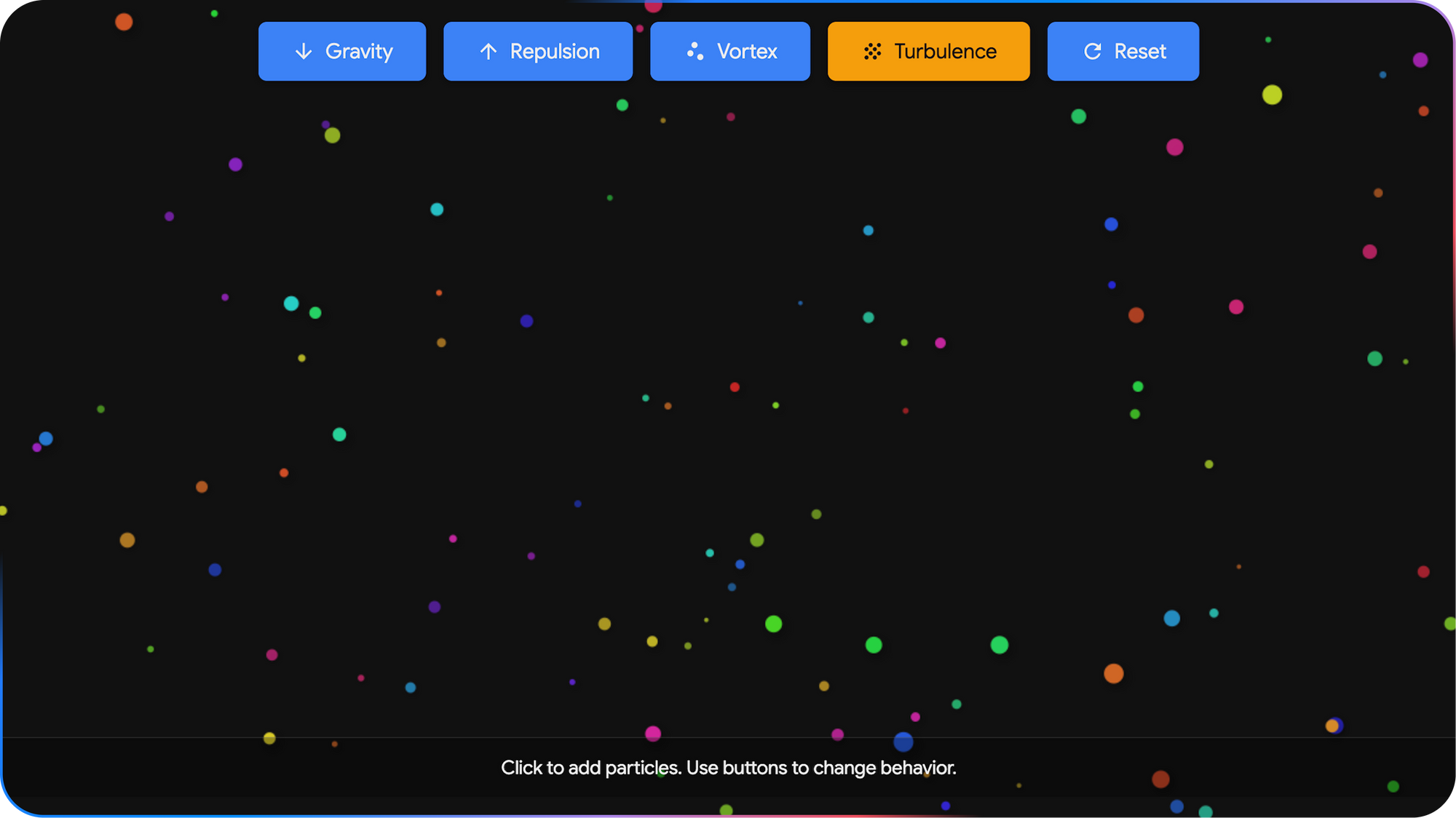Click the down-arrow icon on Gravity
1456x818 pixels.
tap(304, 52)
